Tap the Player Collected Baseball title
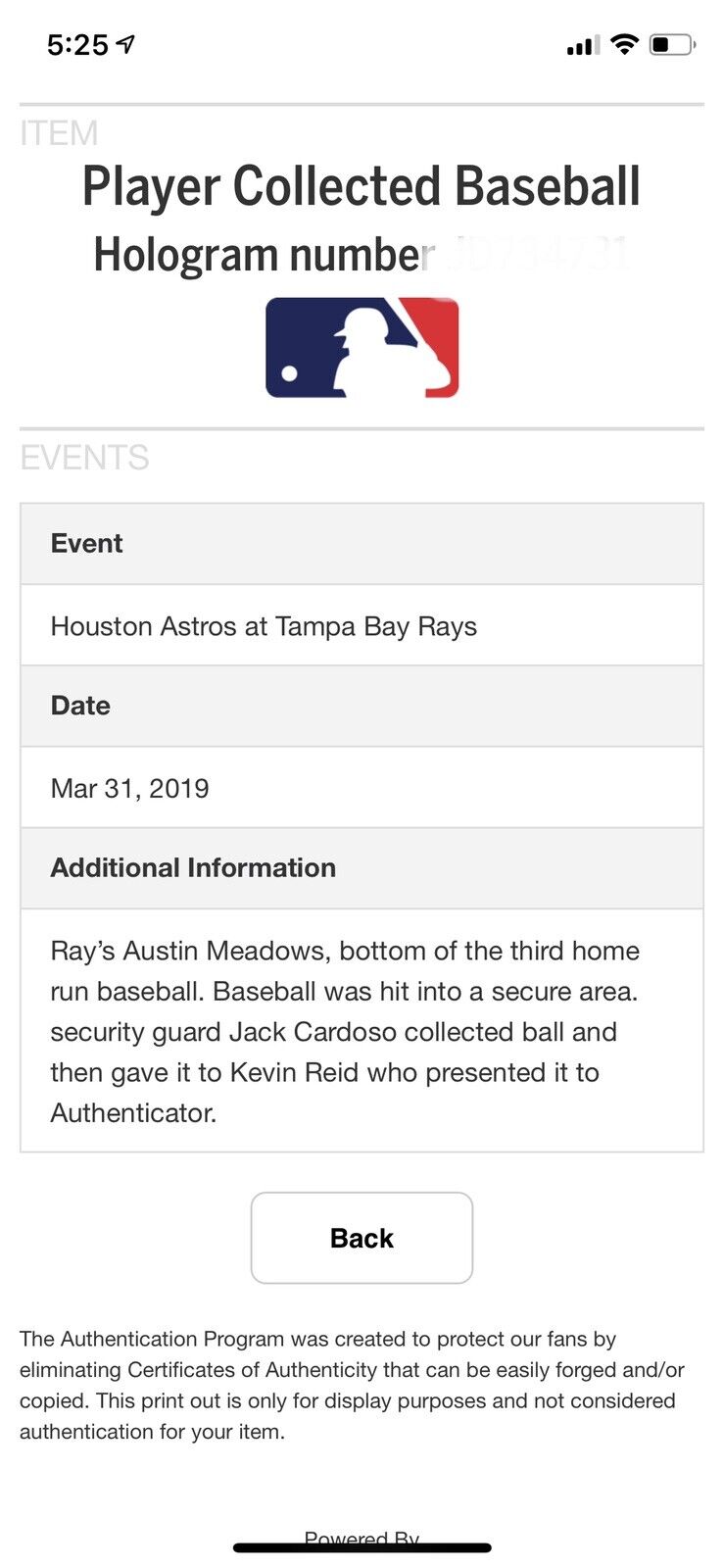The image size is (723, 1568). [361, 186]
